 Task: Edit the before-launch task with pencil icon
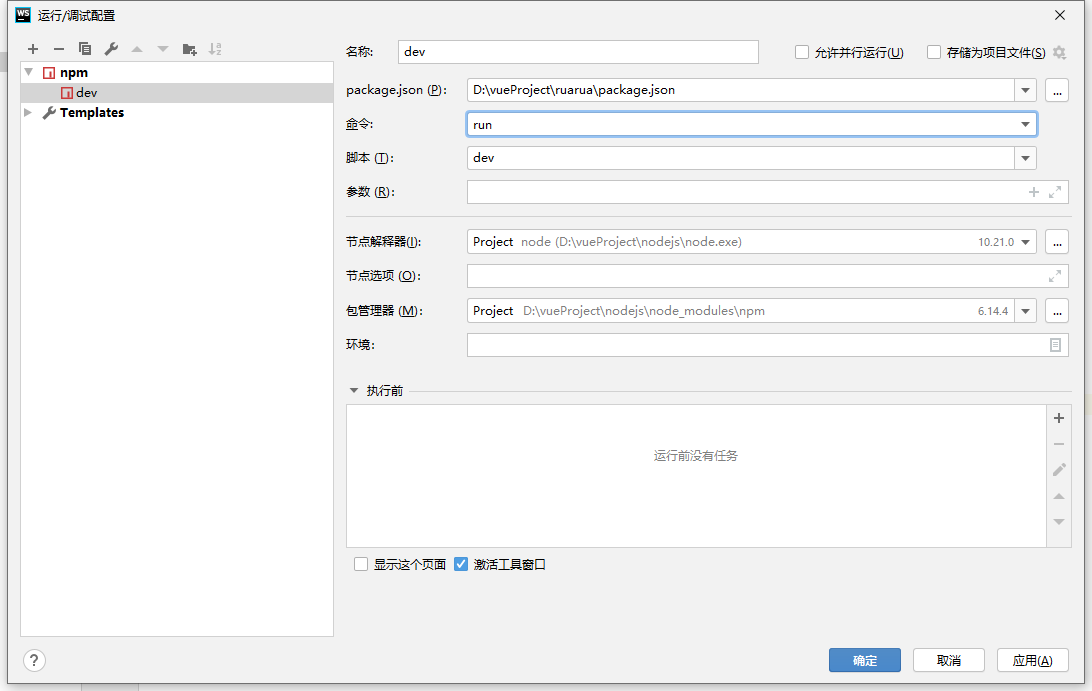click(1058, 469)
